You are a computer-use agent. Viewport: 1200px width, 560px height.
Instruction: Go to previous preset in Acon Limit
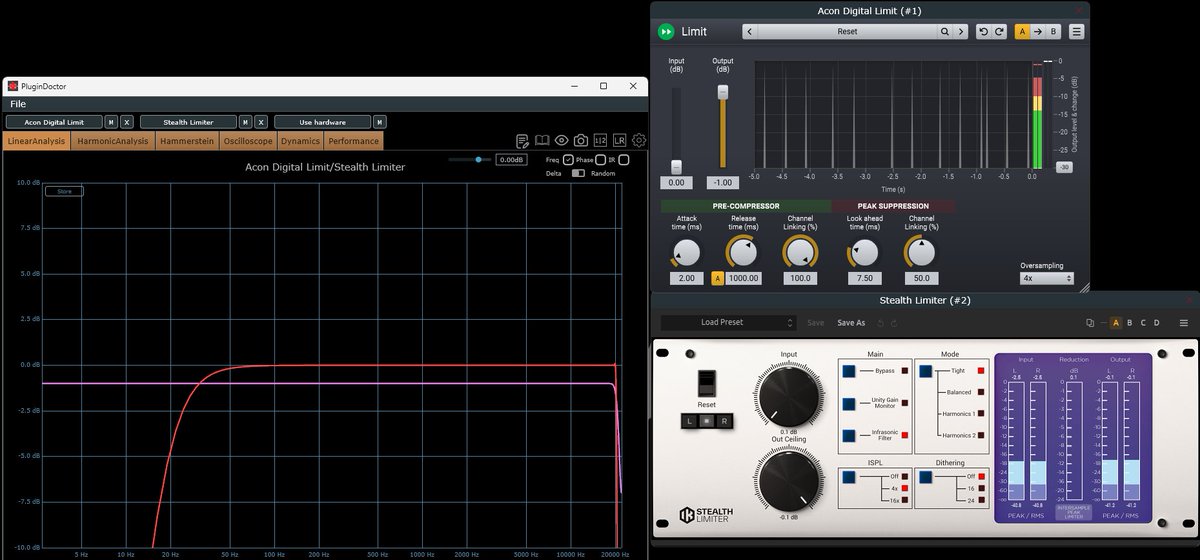(749, 32)
